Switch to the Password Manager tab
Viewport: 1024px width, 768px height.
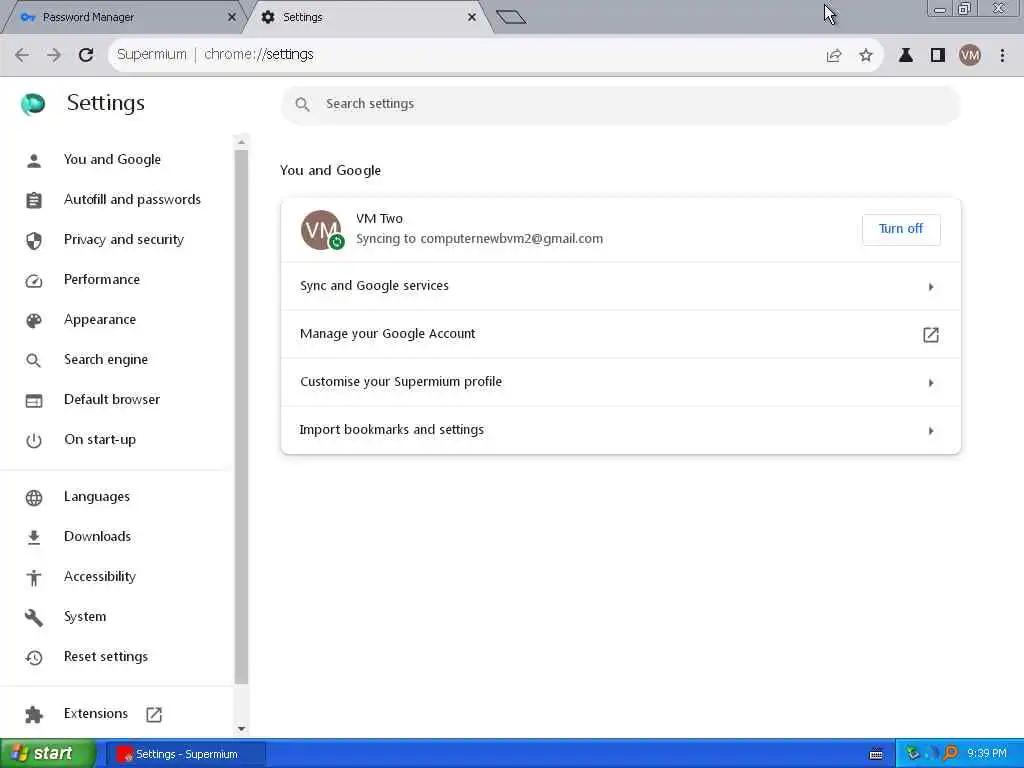(x=123, y=17)
